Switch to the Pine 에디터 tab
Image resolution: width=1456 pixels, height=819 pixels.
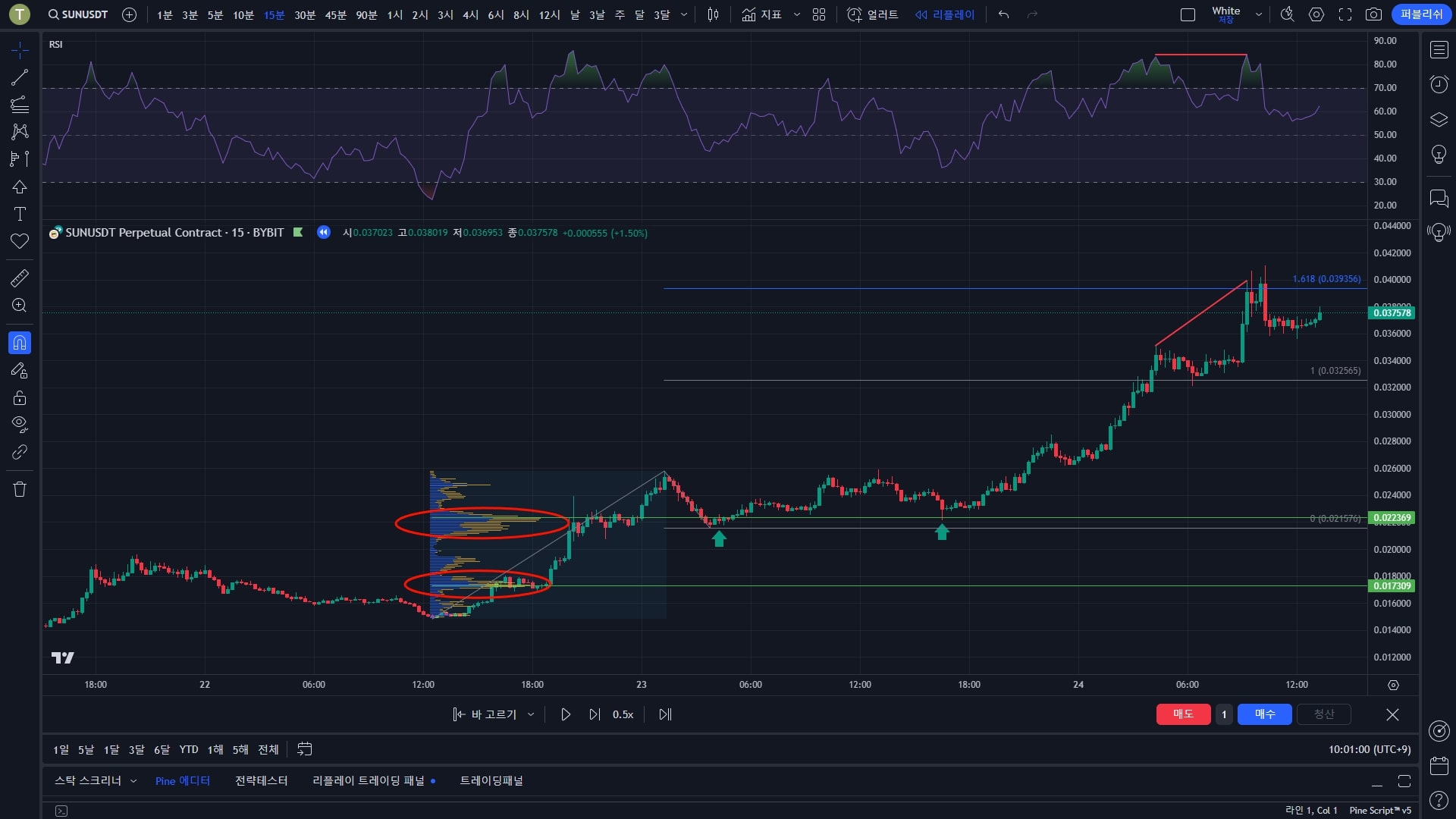click(x=182, y=781)
